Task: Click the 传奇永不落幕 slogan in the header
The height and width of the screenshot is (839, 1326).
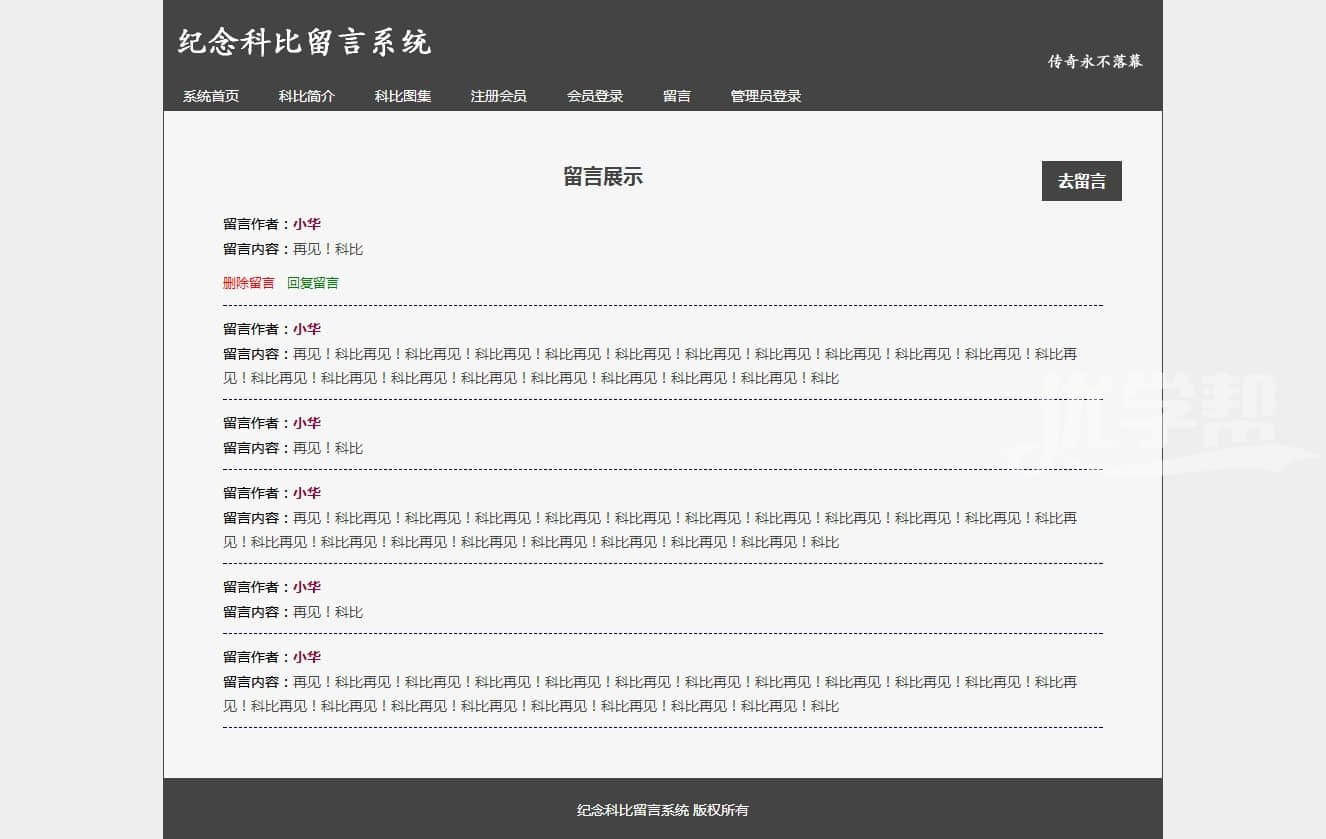Action: [1095, 61]
